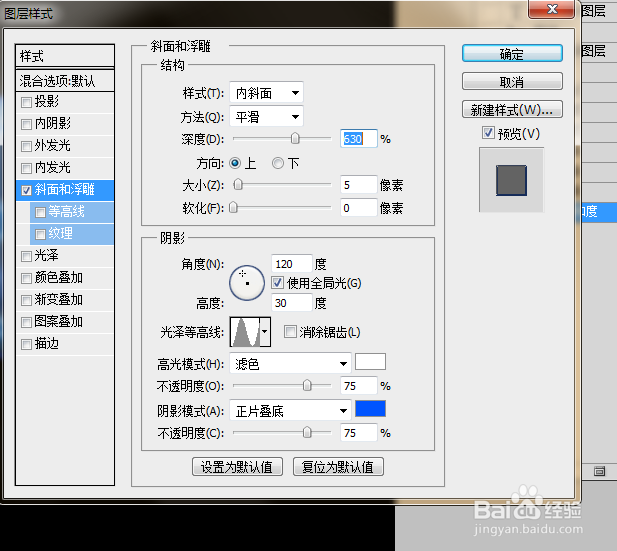
Task: Click the 深度 depth slider handle
Action: 295,139
